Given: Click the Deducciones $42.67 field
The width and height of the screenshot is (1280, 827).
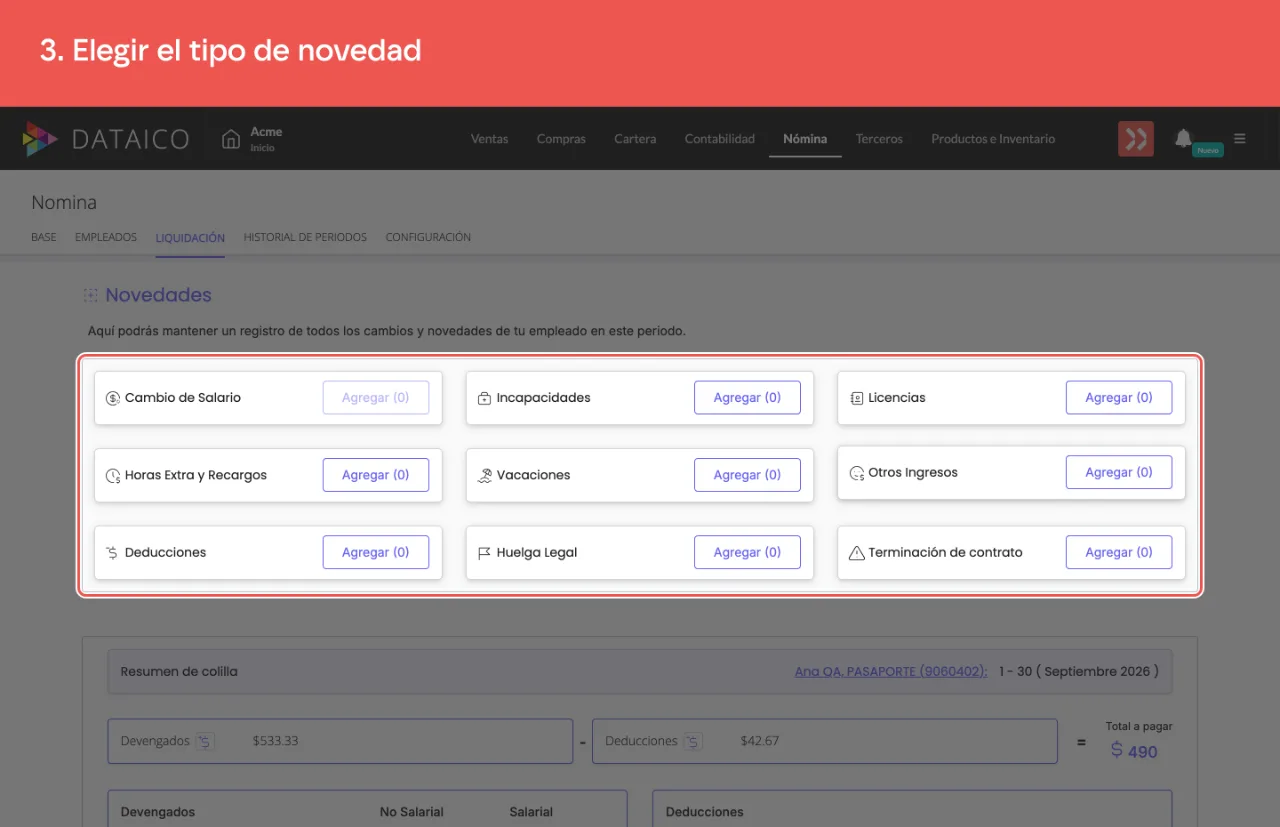Looking at the screenshot, I should pyautogui.click(x=825, y=741).
